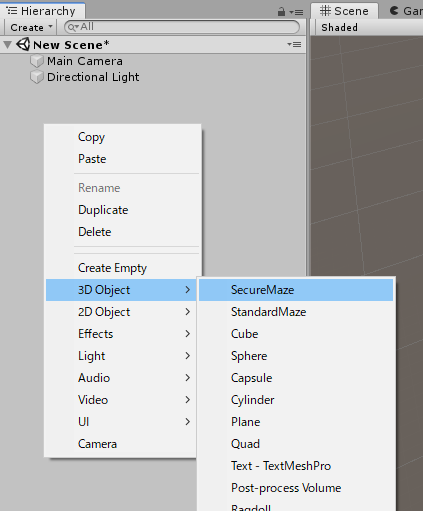The image size is (423, 511).
Task: Create a Sphere from the submenu
Action: pos(296,356)
